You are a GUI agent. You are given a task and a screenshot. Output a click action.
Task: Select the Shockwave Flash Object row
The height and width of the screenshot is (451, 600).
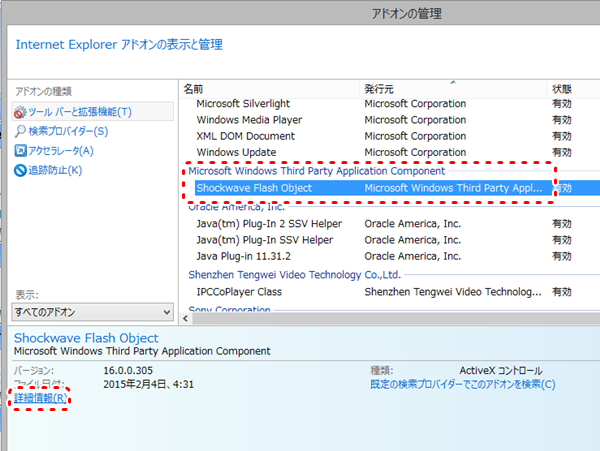[x=397, y=188]
